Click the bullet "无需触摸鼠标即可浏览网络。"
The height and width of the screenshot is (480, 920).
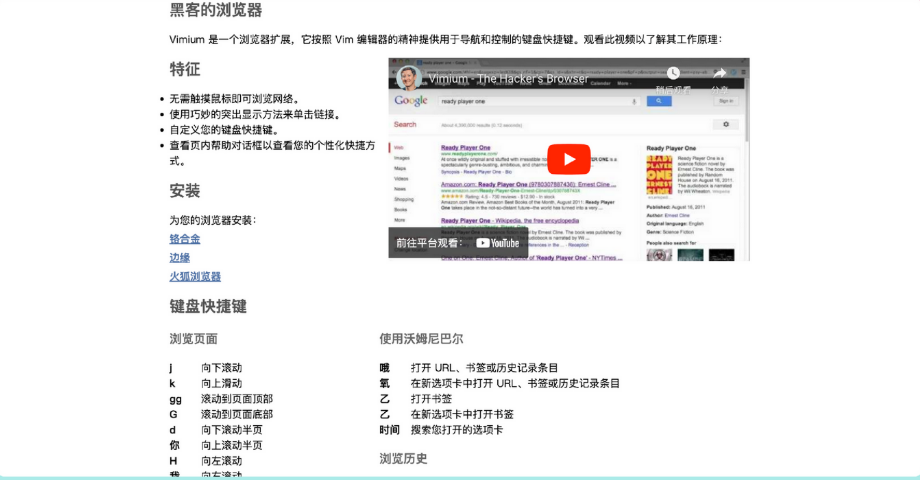click(235, 99)
